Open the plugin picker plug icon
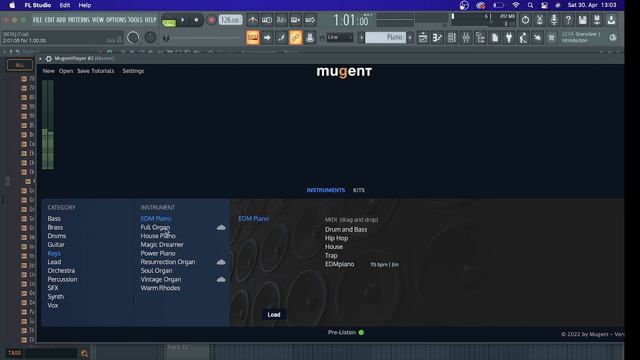 click(509, 38)
